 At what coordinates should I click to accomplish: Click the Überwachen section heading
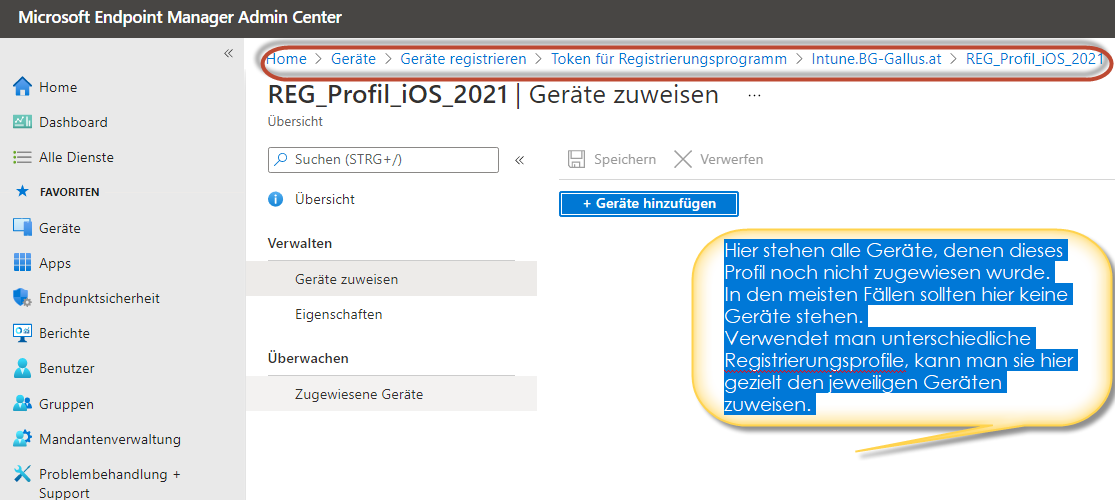coord(308,358)
